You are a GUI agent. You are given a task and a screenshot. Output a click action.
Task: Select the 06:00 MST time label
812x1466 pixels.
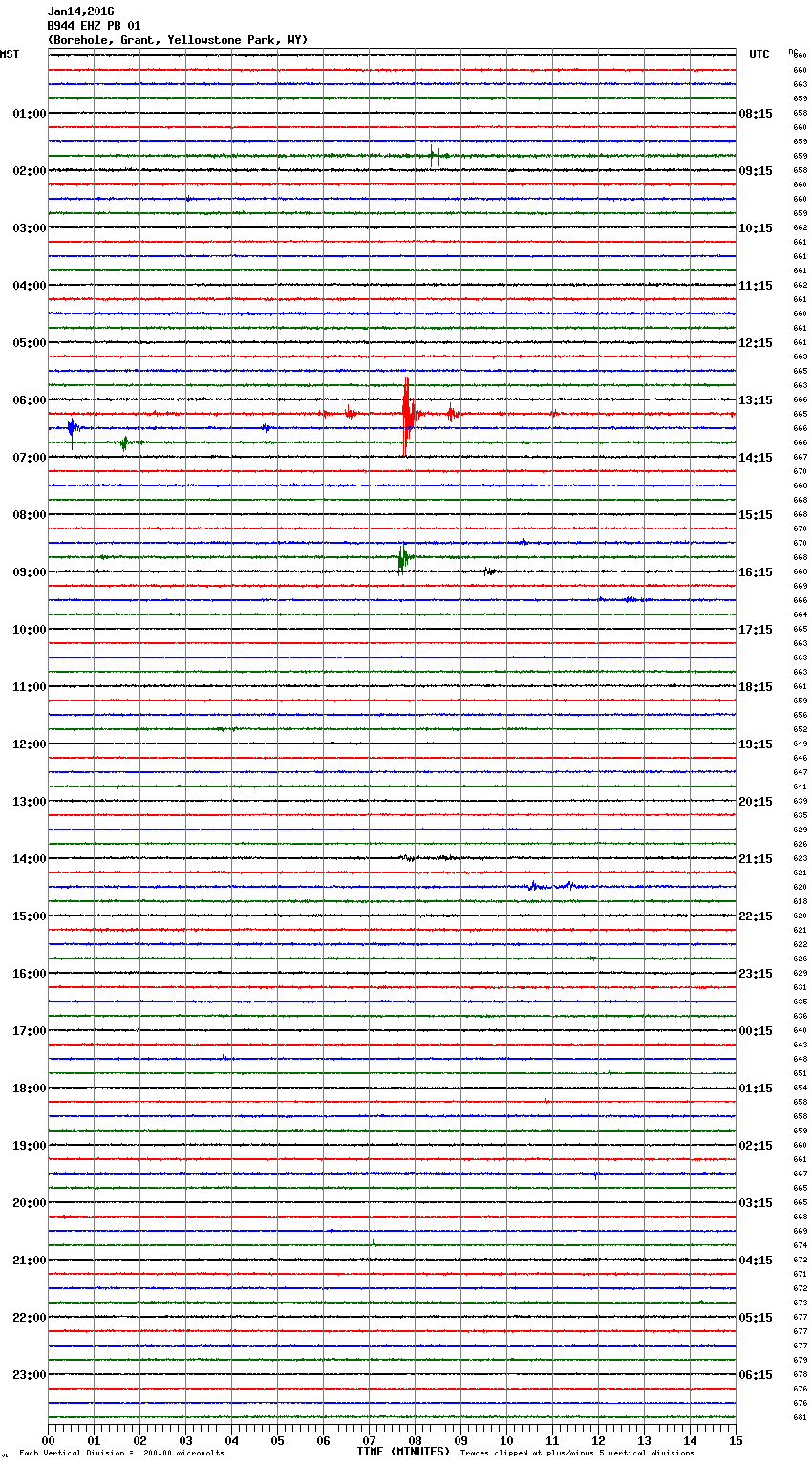(30, 400)
